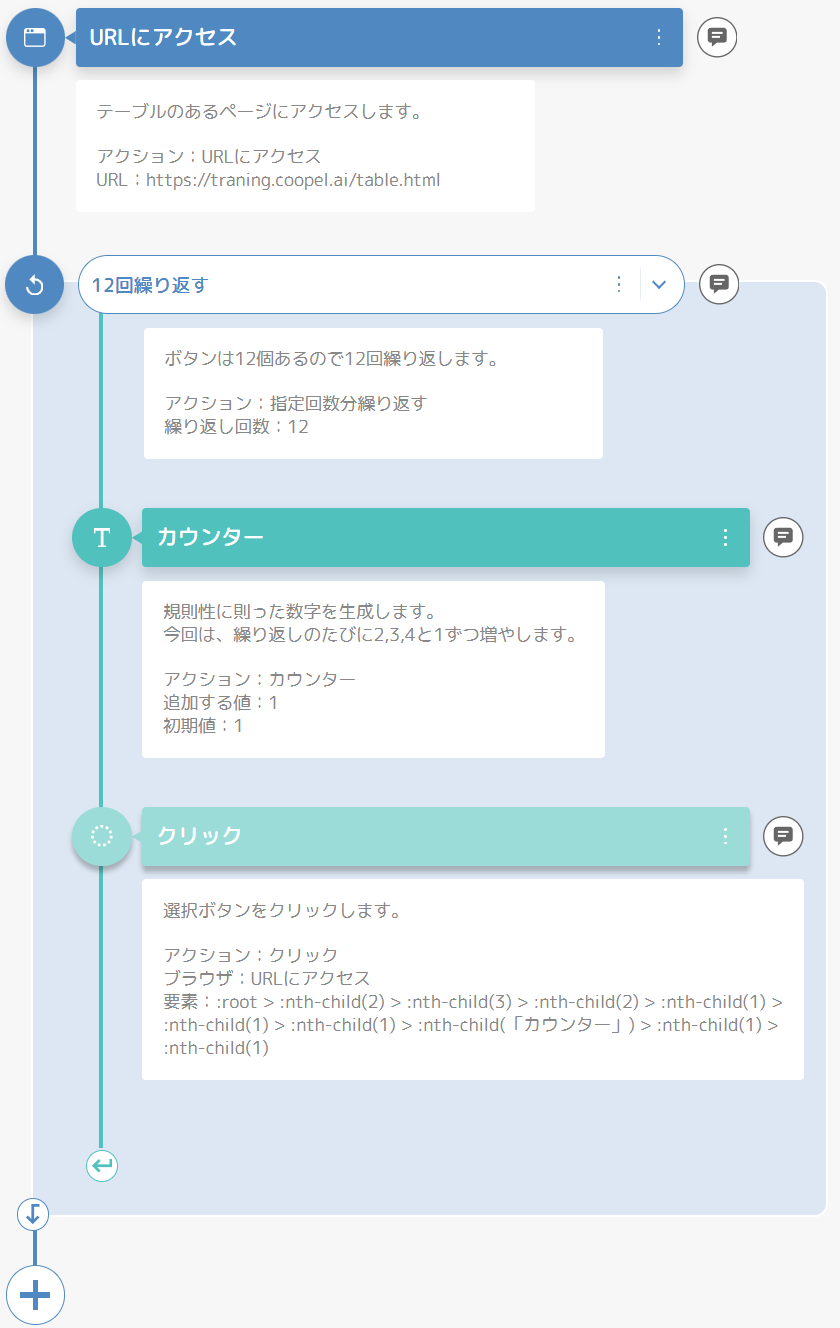
Task: Click the text 選択ボタンをクリックします。
Action: [283, 912]
